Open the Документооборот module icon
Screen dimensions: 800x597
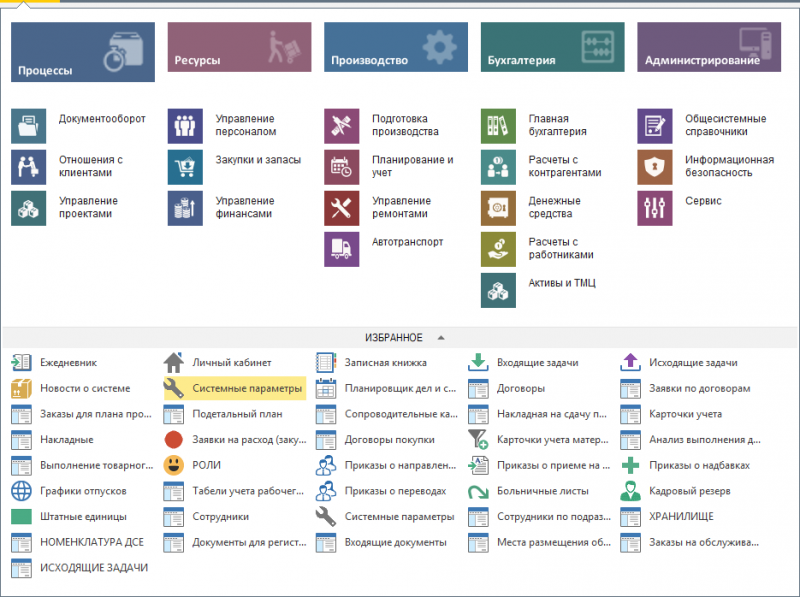pos(29,126)
